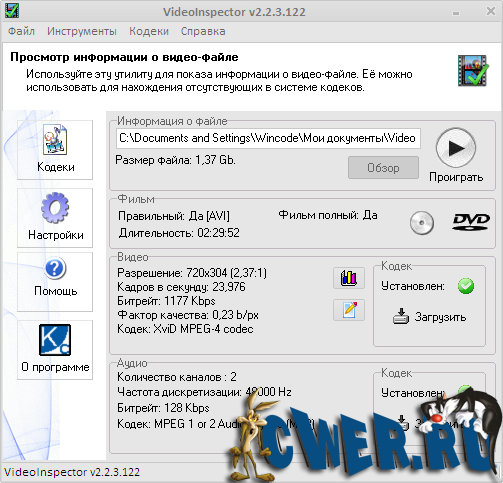The image size is (503, 483).
Task: Play the video with Проиграть button
Action: pos(456,156)
